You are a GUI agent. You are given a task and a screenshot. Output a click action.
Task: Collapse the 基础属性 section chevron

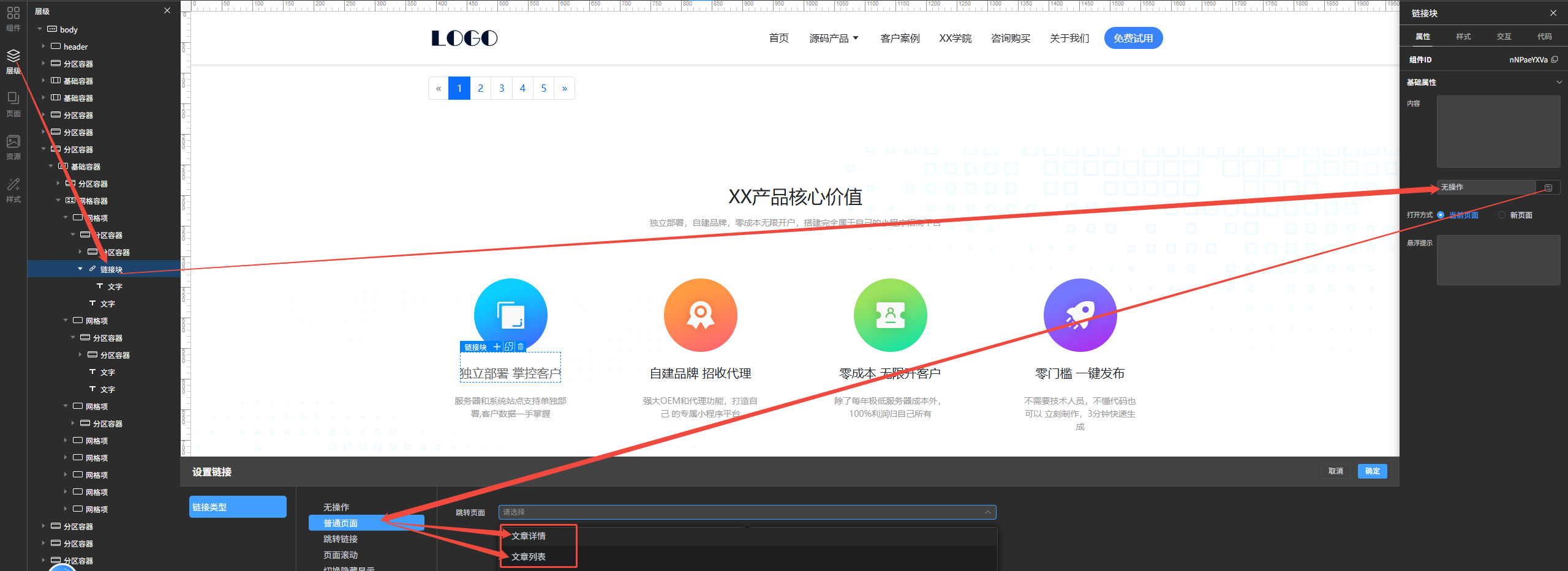[x=1559, y=82]
